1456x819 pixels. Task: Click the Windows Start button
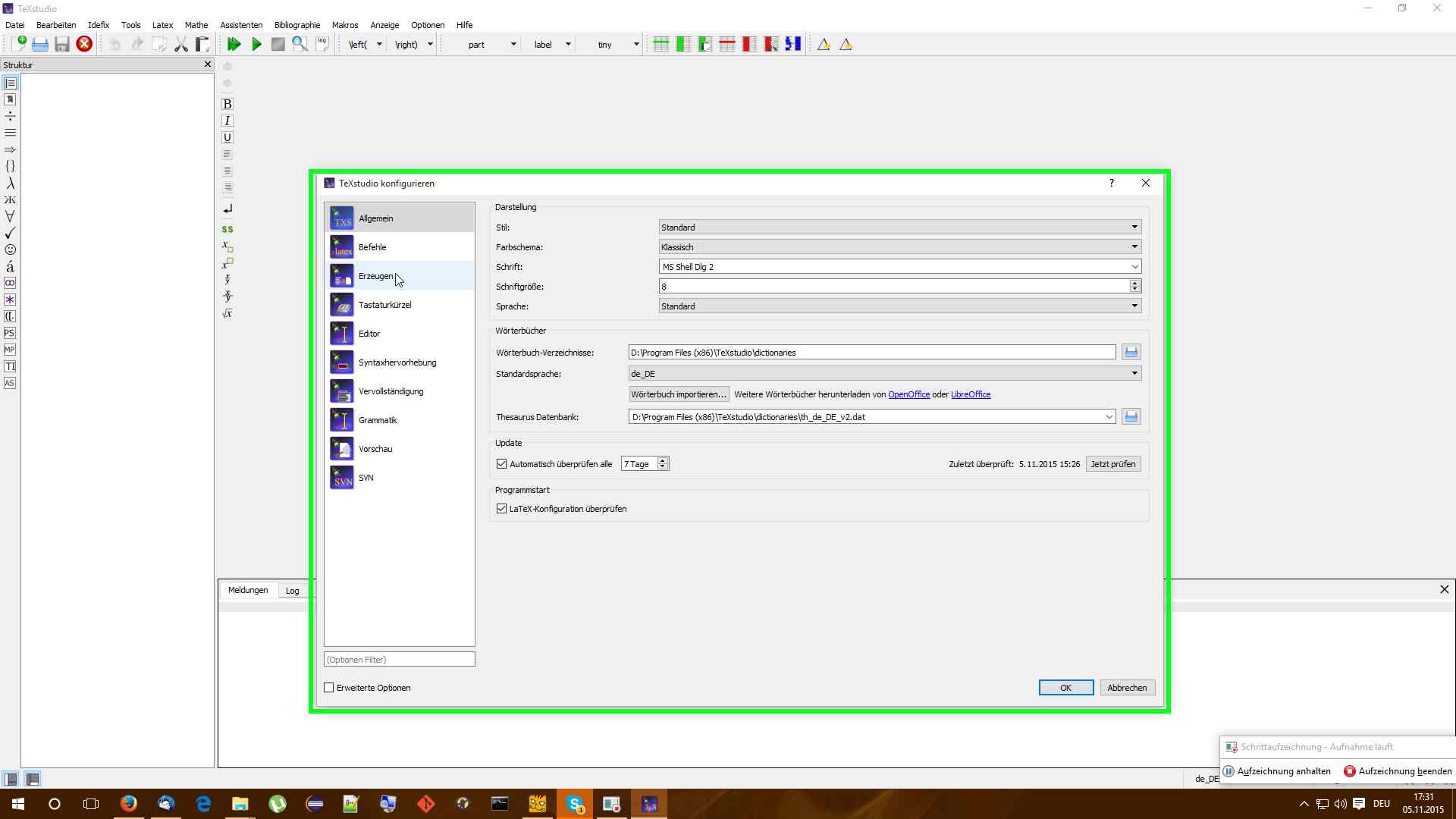click(x=18, y=804)
